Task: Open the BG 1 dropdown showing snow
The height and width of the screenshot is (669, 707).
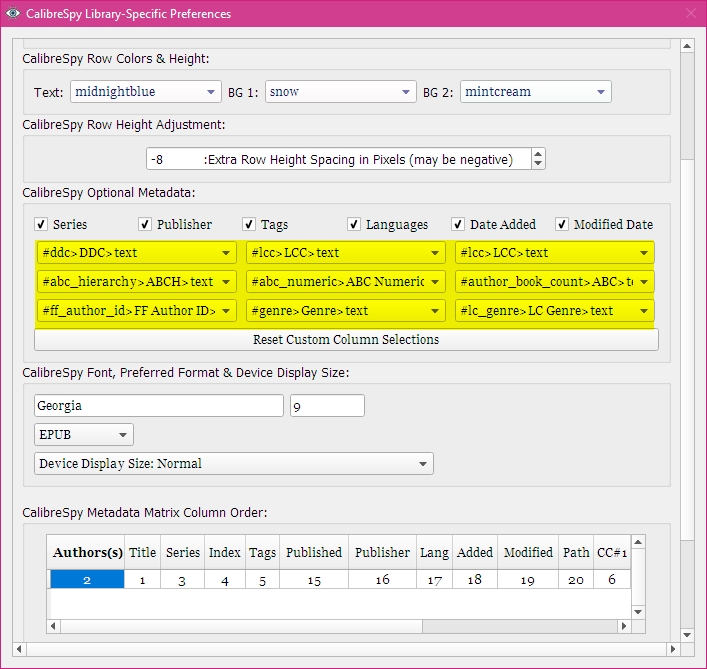Action: click(340, 92)
